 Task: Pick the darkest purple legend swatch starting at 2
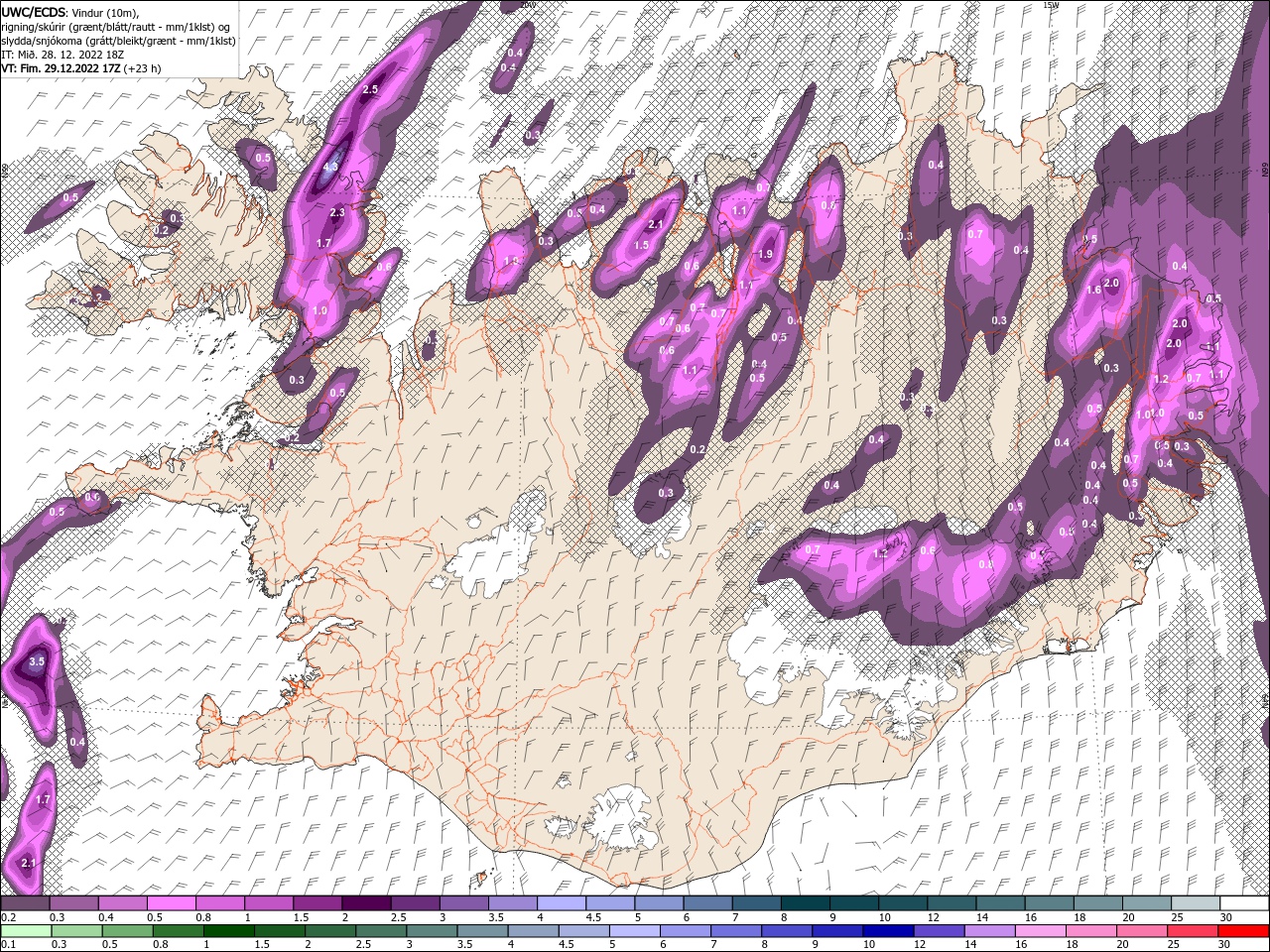point(366,902)
